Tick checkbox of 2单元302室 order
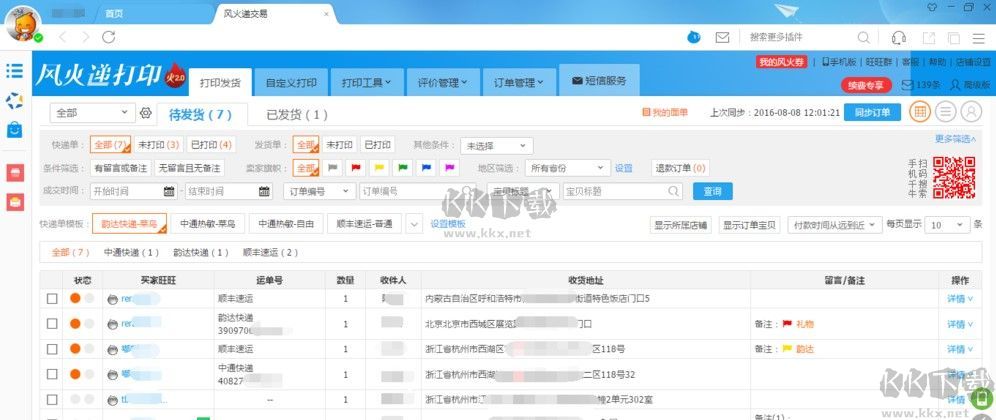This screenshot has width=996, height=420. (52, 400)
